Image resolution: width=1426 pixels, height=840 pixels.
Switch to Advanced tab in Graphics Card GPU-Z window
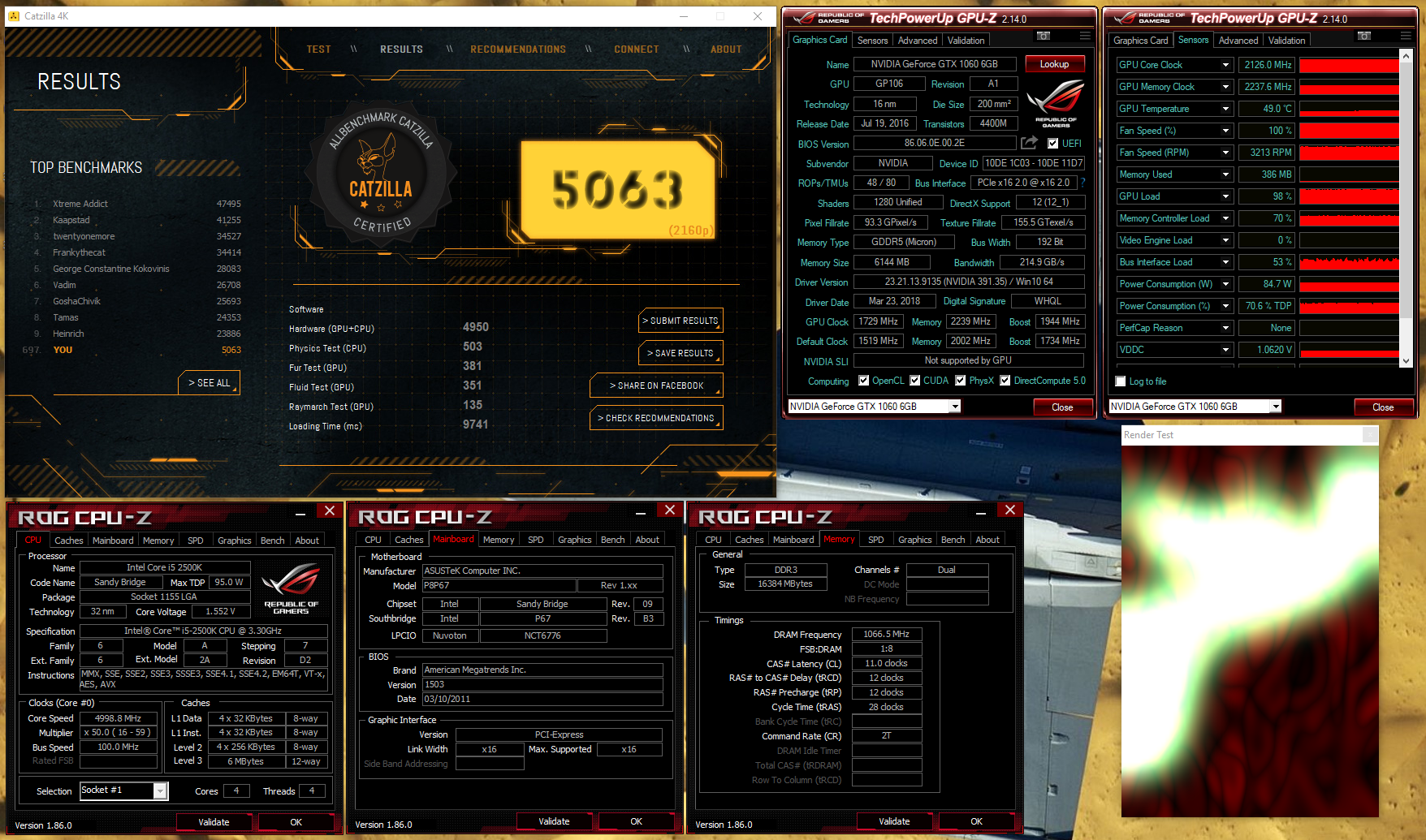pyautogui.click(x=918, y=41)
